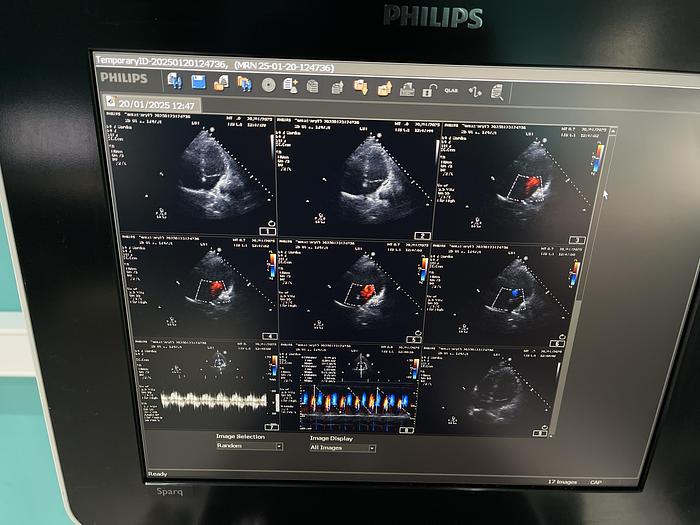
Task: Click the number 1 badge on first thumbnail
Action: 267,231
